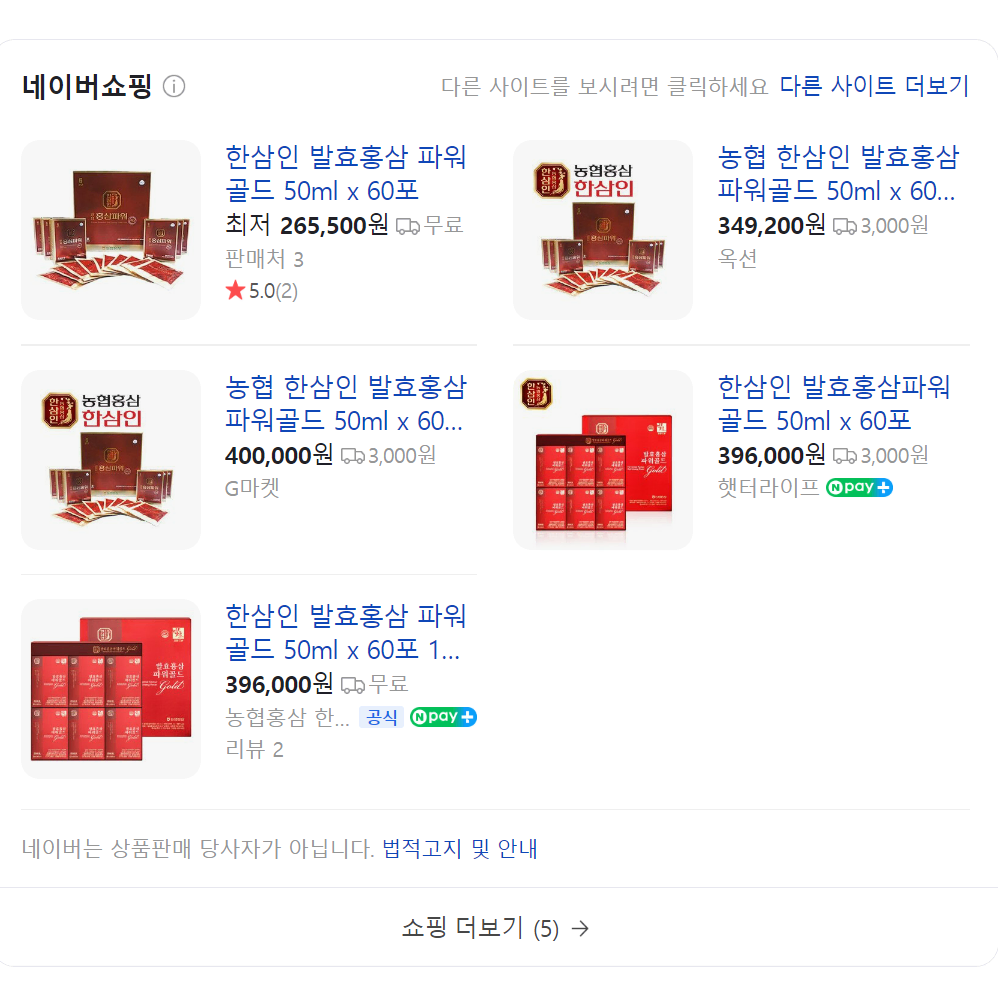998x998 pixels.
Task: Click free delivery truck icon by 265,500원
Action: coord(408,226)
